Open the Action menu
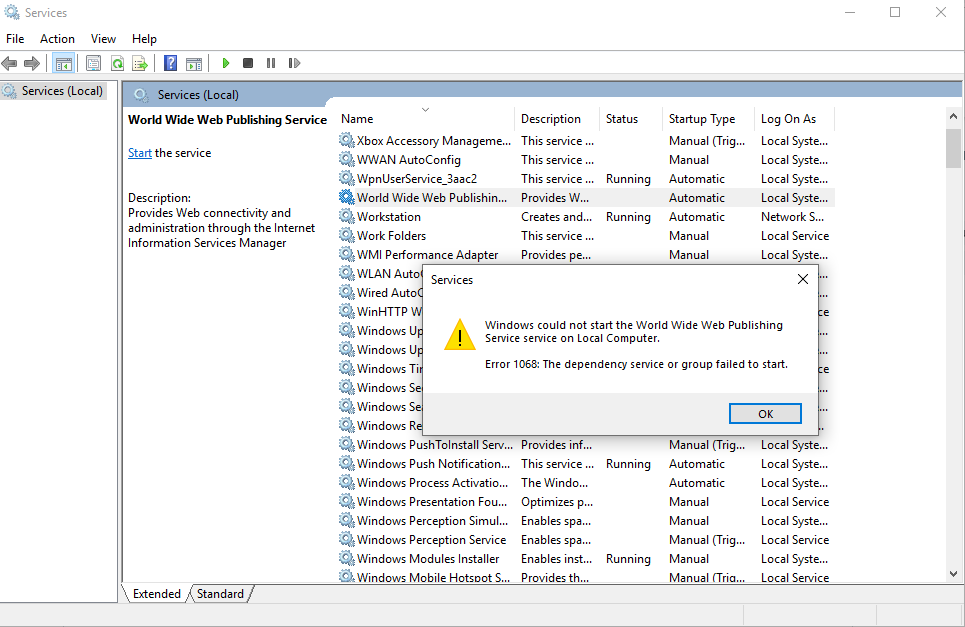This screenshot has width=965, height=627. (57, 38)
